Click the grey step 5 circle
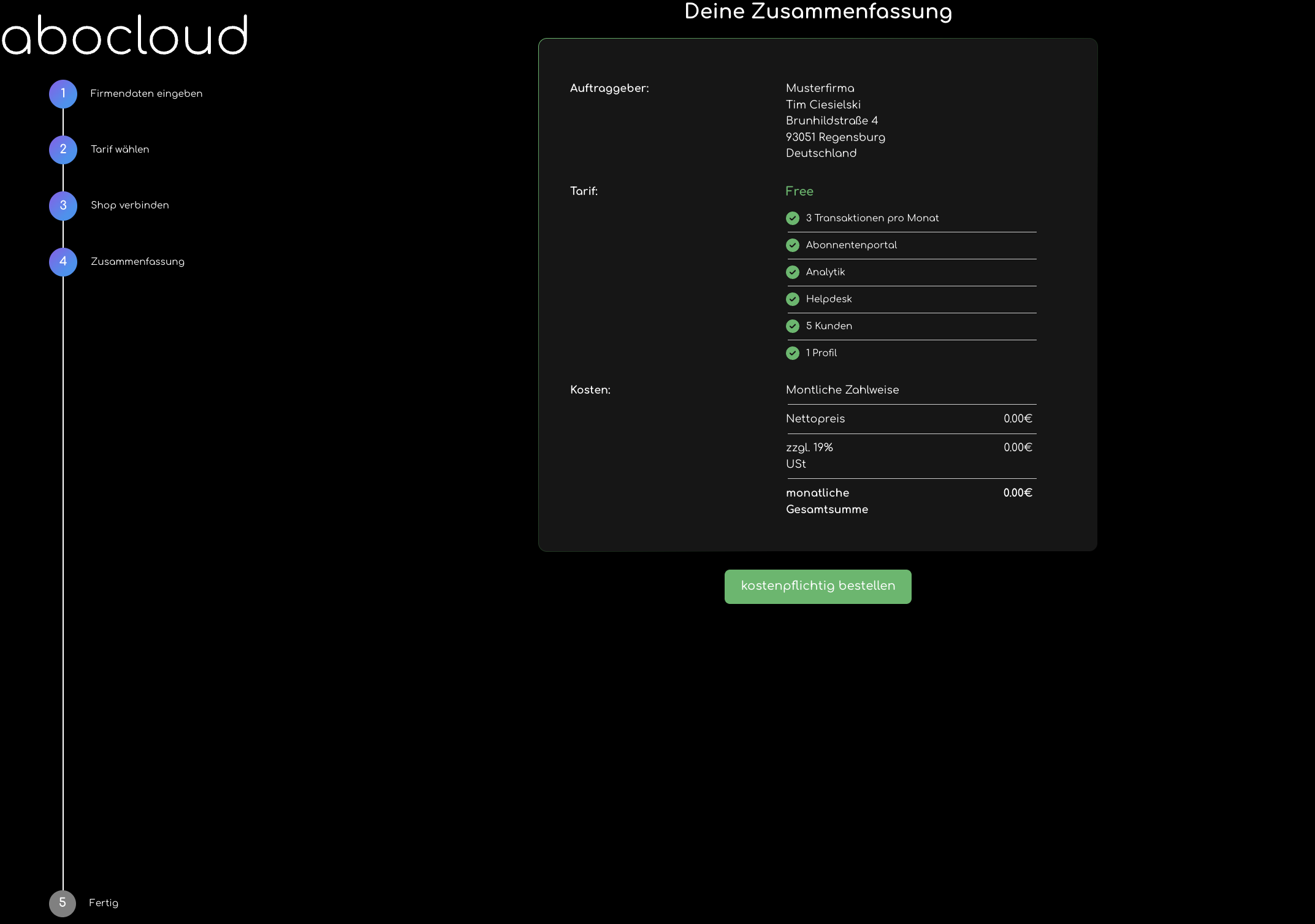This screenshot has width=1315, height=924. coord(63,903)
